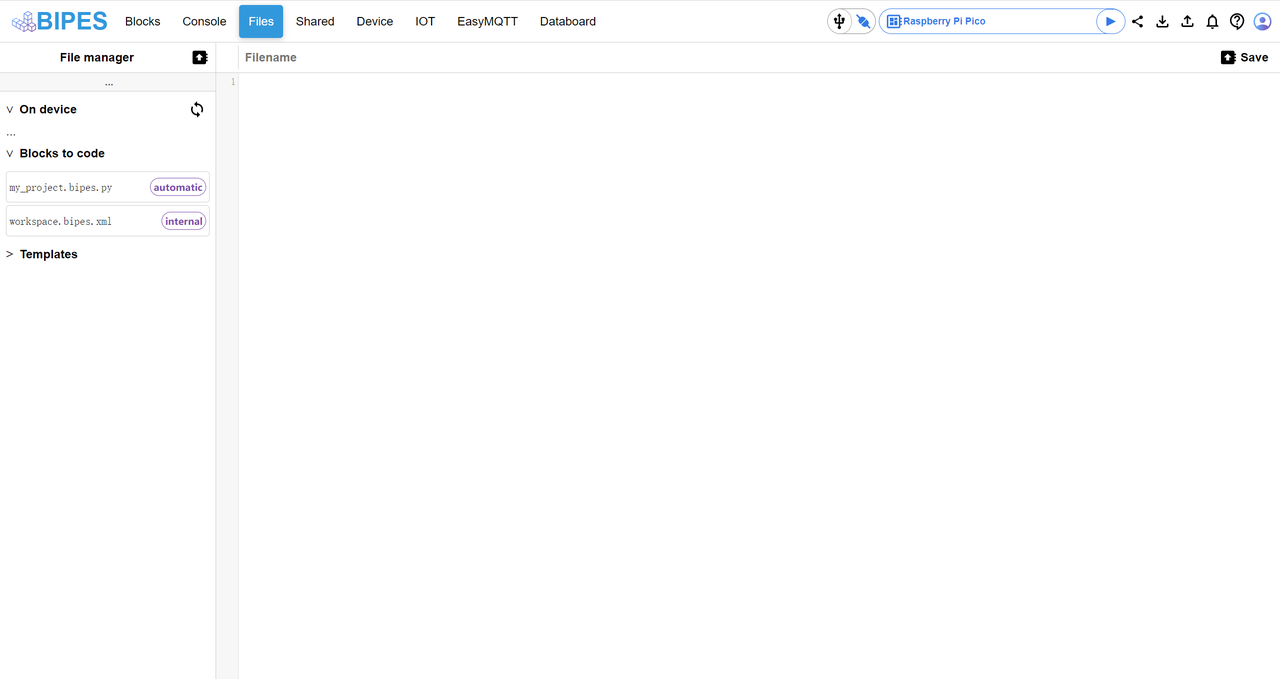Viewport: 1280px width, 679px height.
Task: Open the user account avatar
Action: coord(1262,21)
